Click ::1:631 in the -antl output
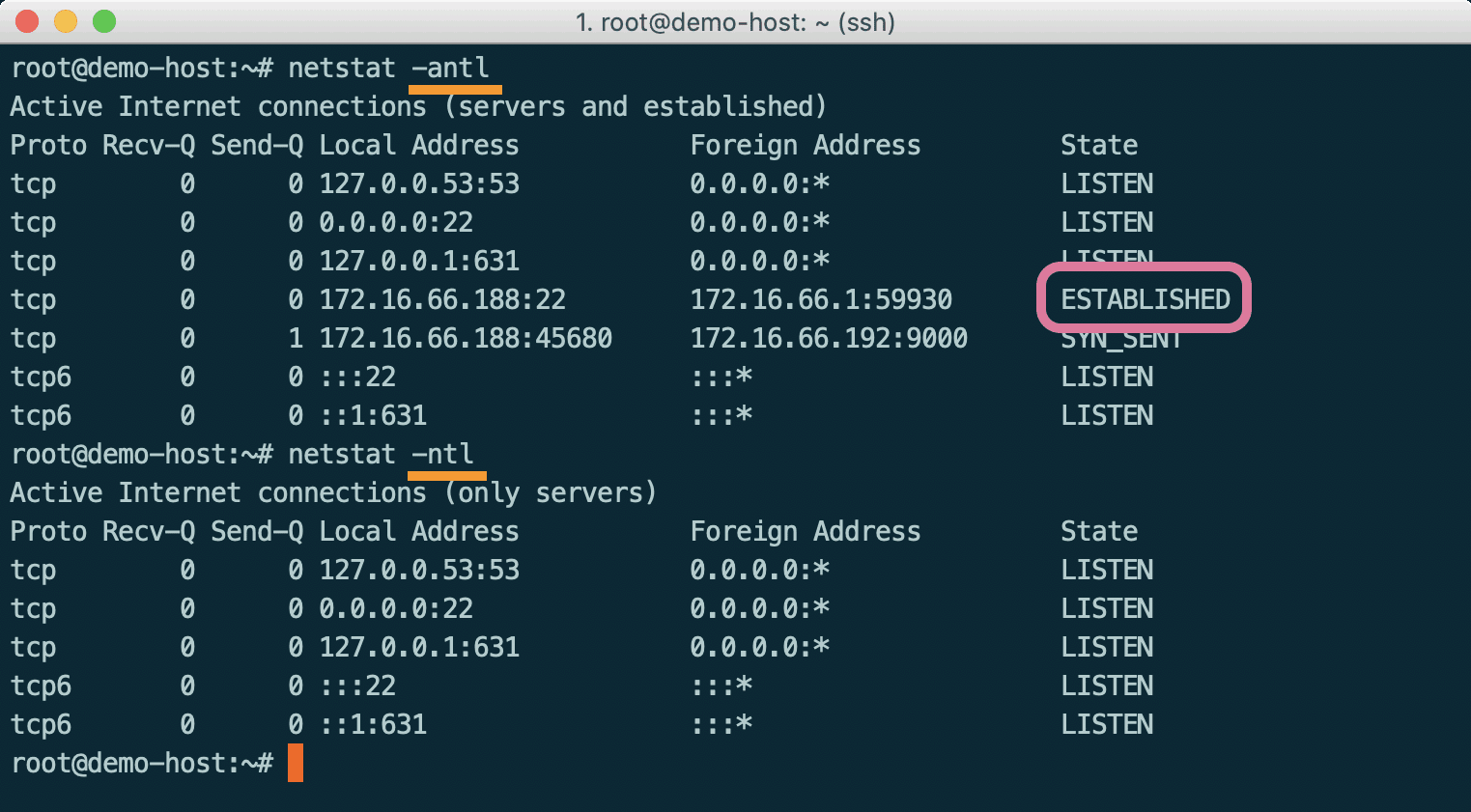1471x812 pixels. click(x=373, y=416)
